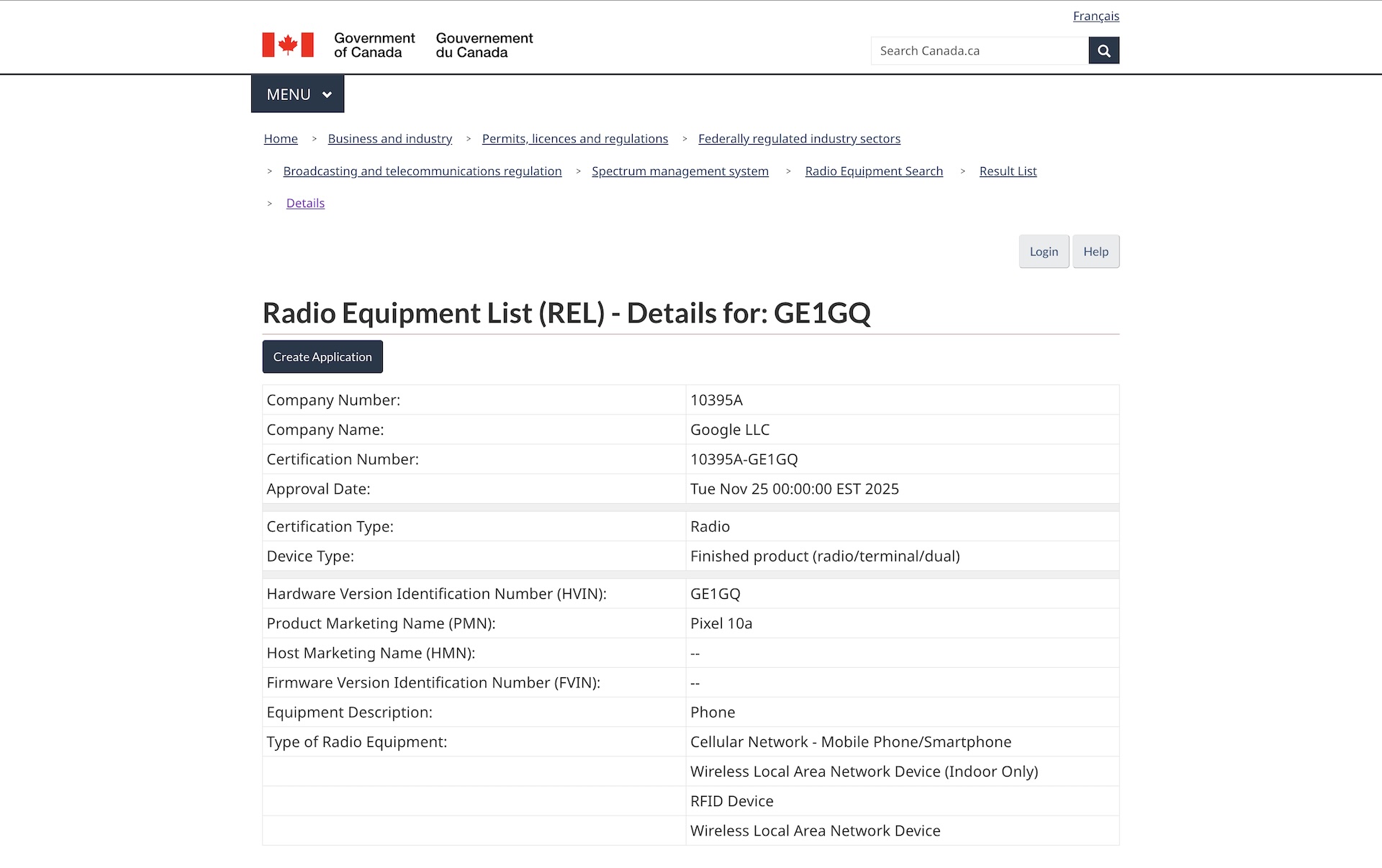This screenshot has height=868, width=1382.
Task: Open the Help button
Action: click(1096, 251)
